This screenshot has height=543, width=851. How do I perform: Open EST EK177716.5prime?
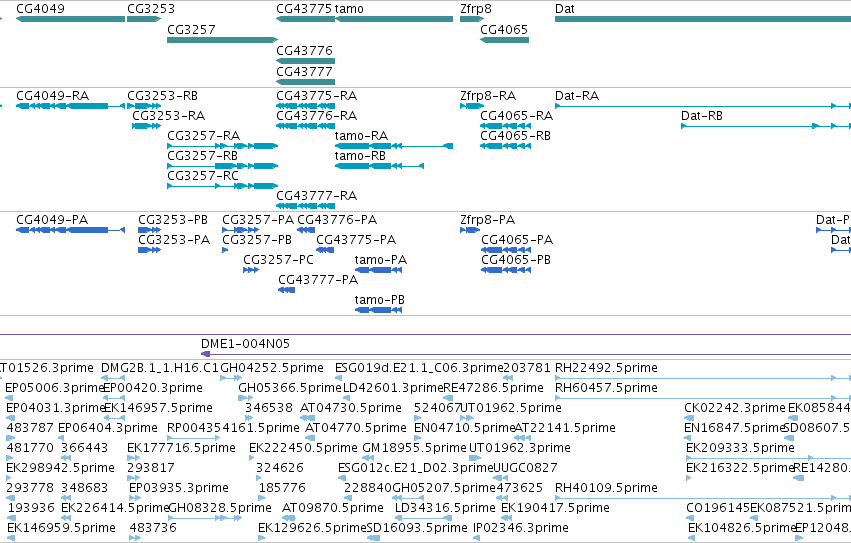tap(181, 449)
